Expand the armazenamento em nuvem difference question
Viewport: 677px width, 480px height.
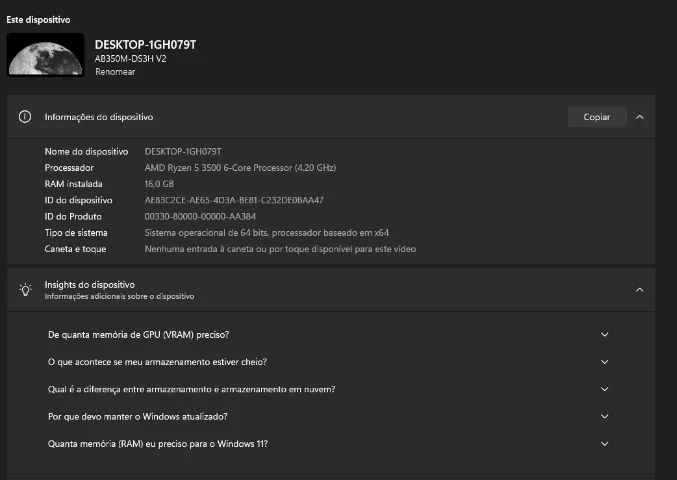click(604, 389)
